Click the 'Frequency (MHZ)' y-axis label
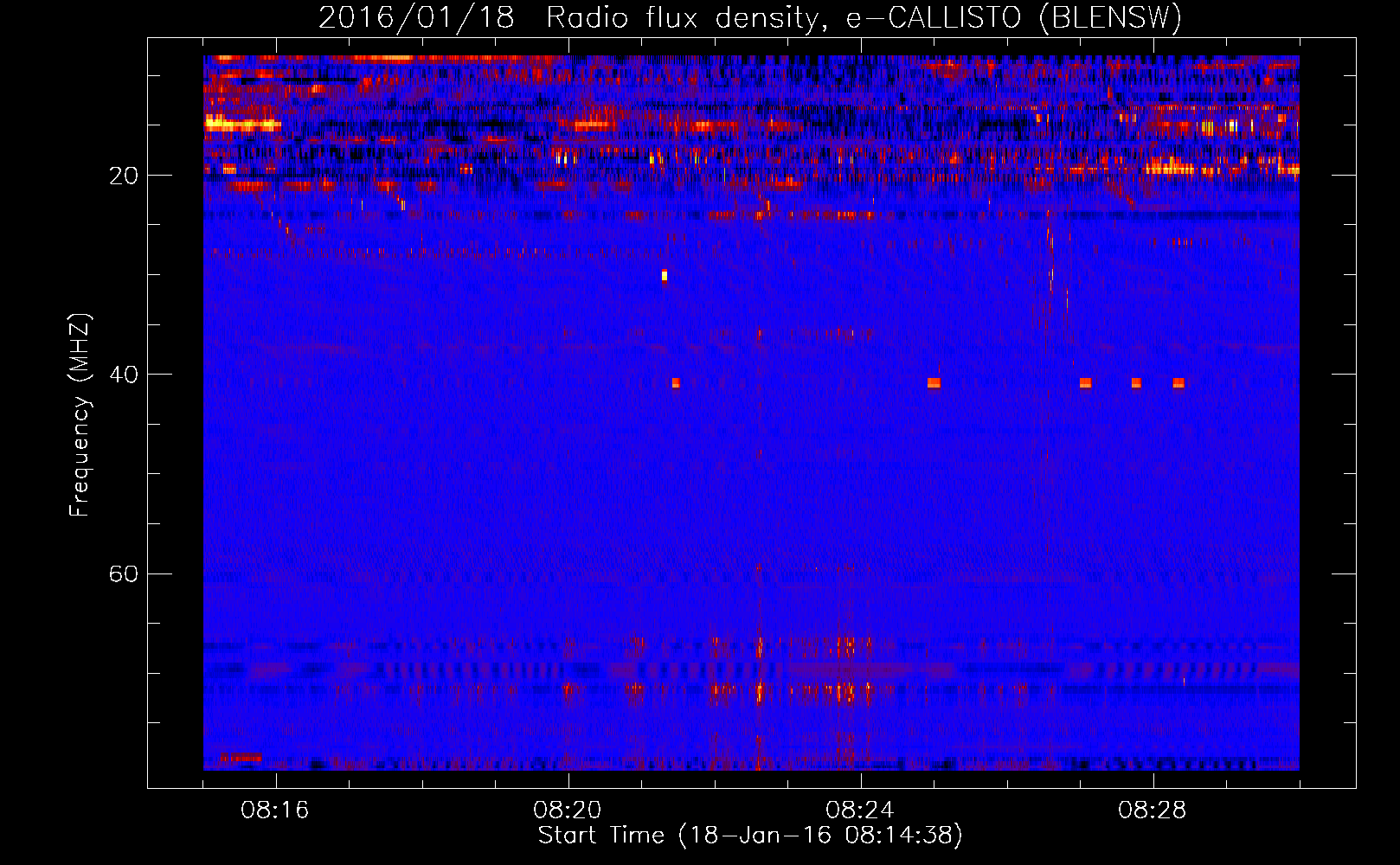The width and height of the screenshot is (1400, 865). point(80,415)
